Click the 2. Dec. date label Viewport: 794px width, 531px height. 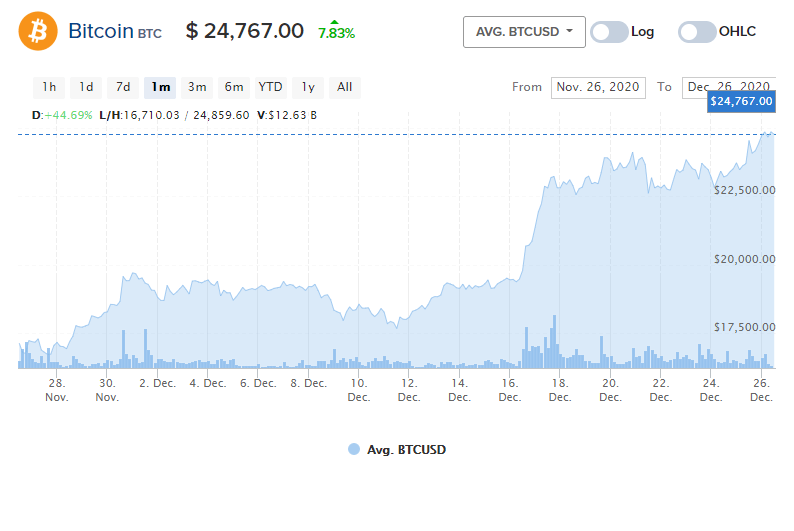coord(157,384)
